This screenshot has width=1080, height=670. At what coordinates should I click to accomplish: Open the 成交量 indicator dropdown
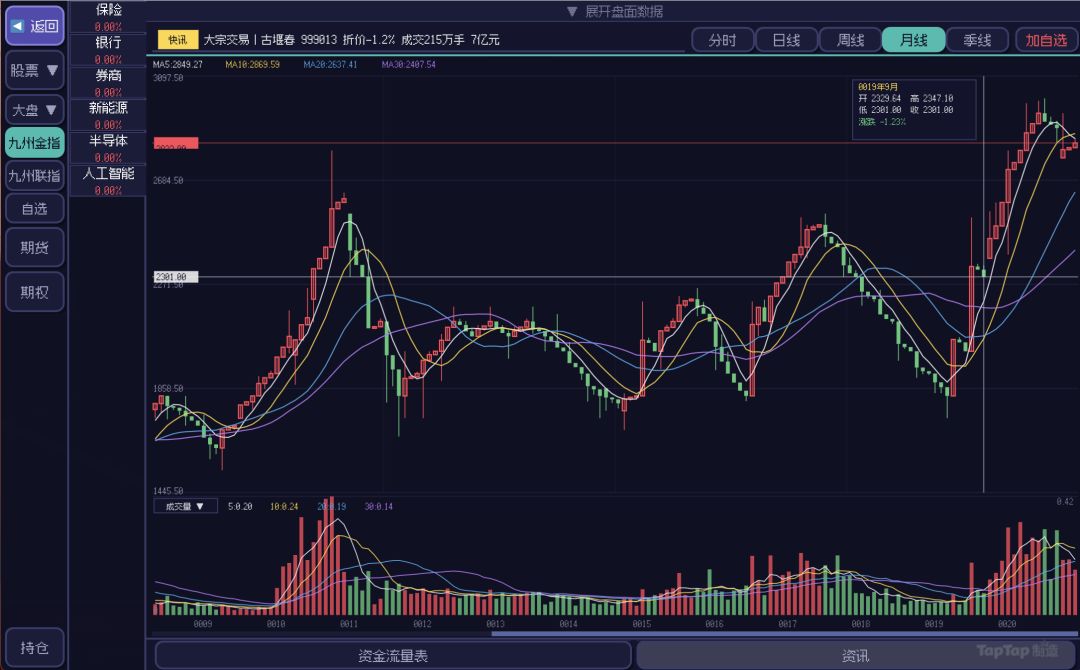click(185, 506)
